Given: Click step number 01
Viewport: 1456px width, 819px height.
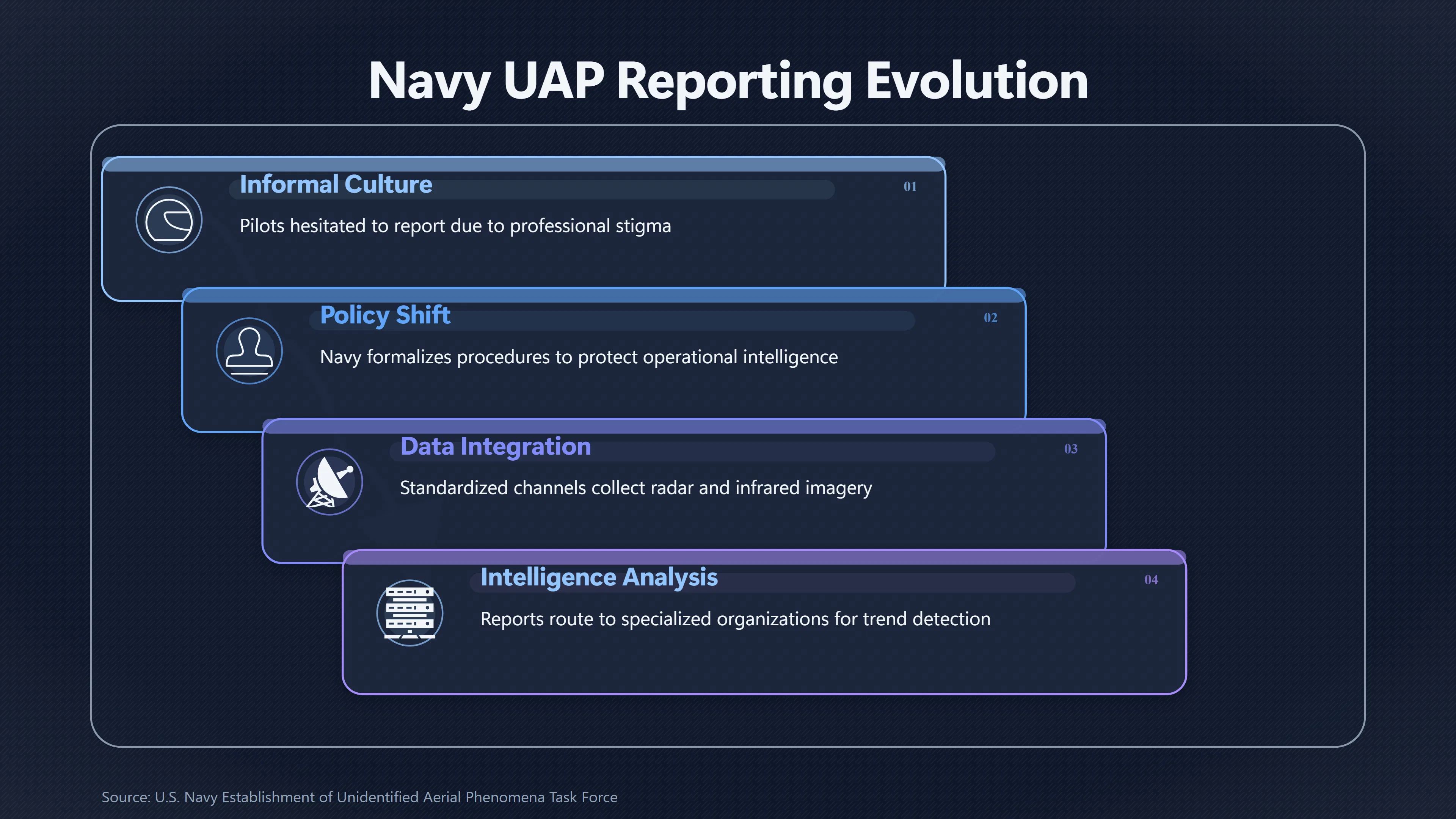Looking at the screenshot, I should pyautogui.click(x=910, y=187).
